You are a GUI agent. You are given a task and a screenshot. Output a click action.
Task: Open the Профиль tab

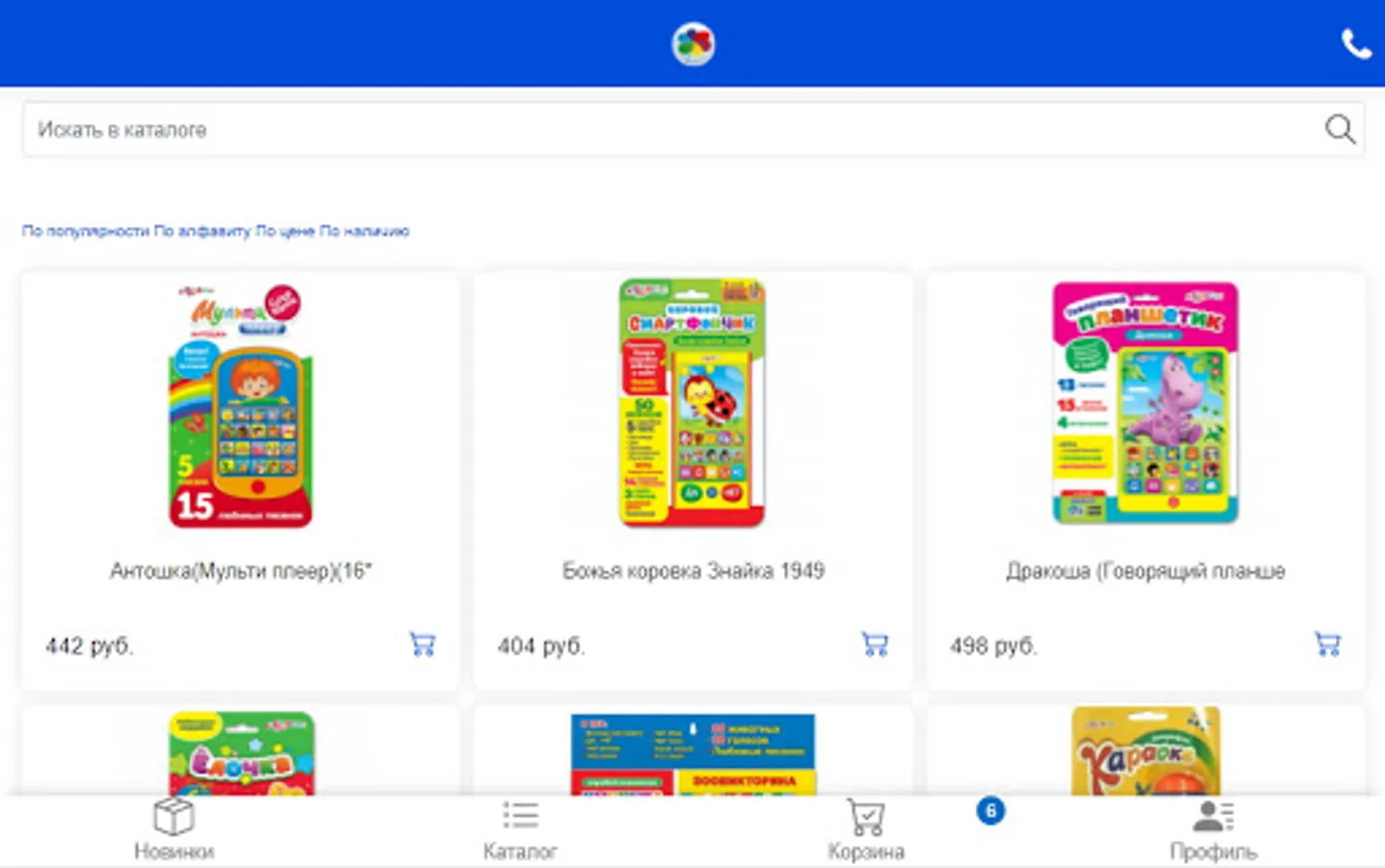1213,829
